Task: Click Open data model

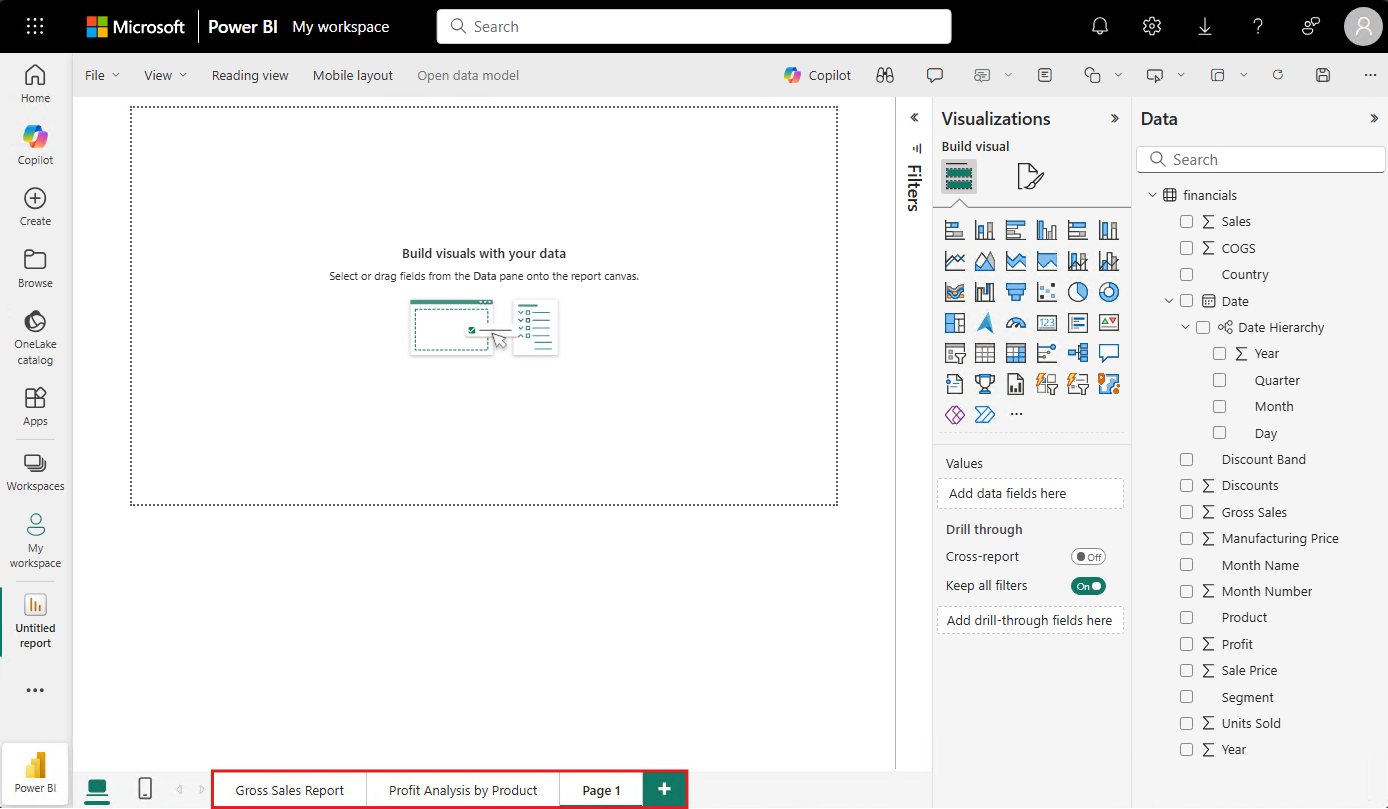Action: tap(467, 75)
